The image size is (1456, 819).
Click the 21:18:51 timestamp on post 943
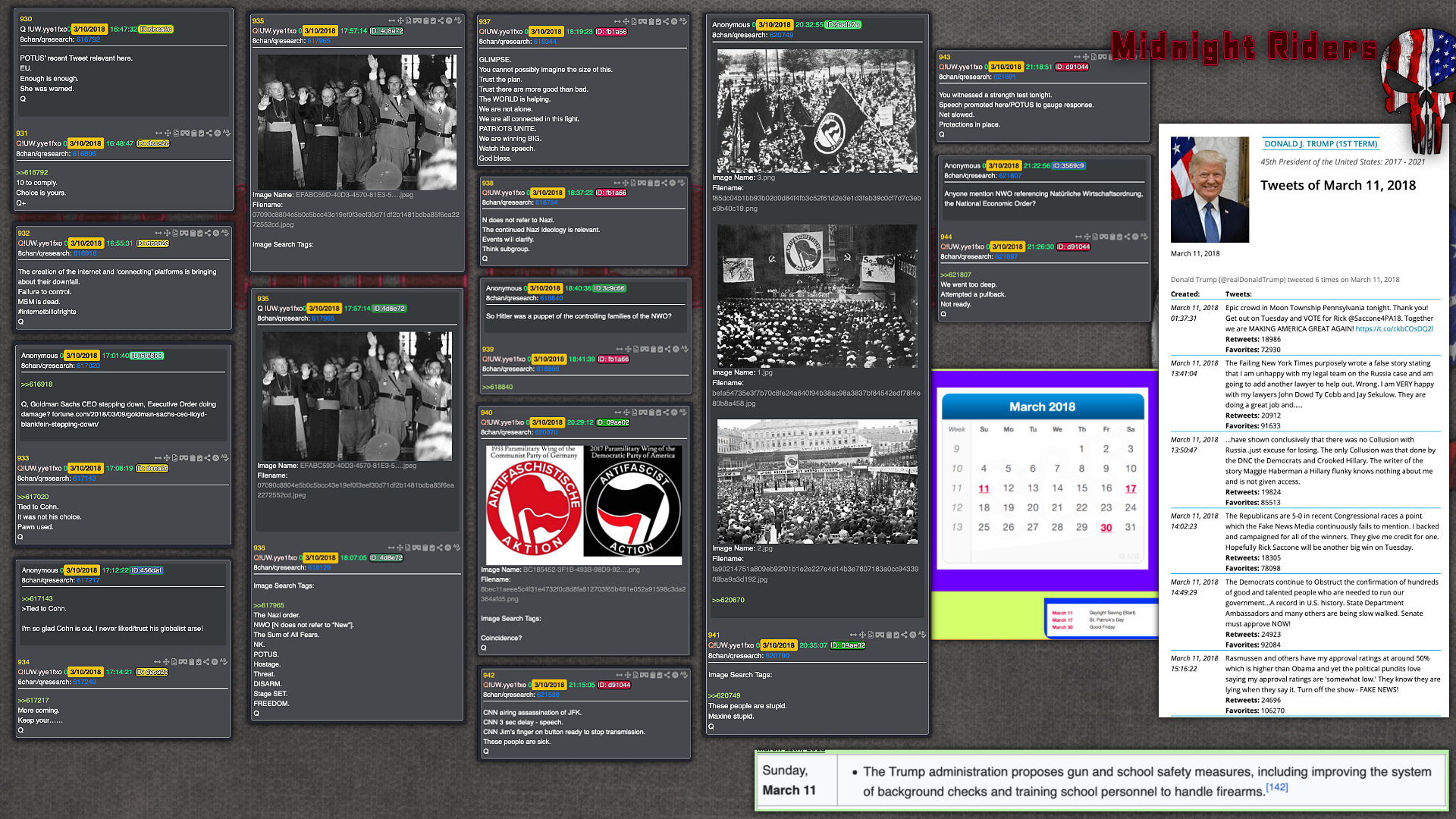click(1038, 67)
